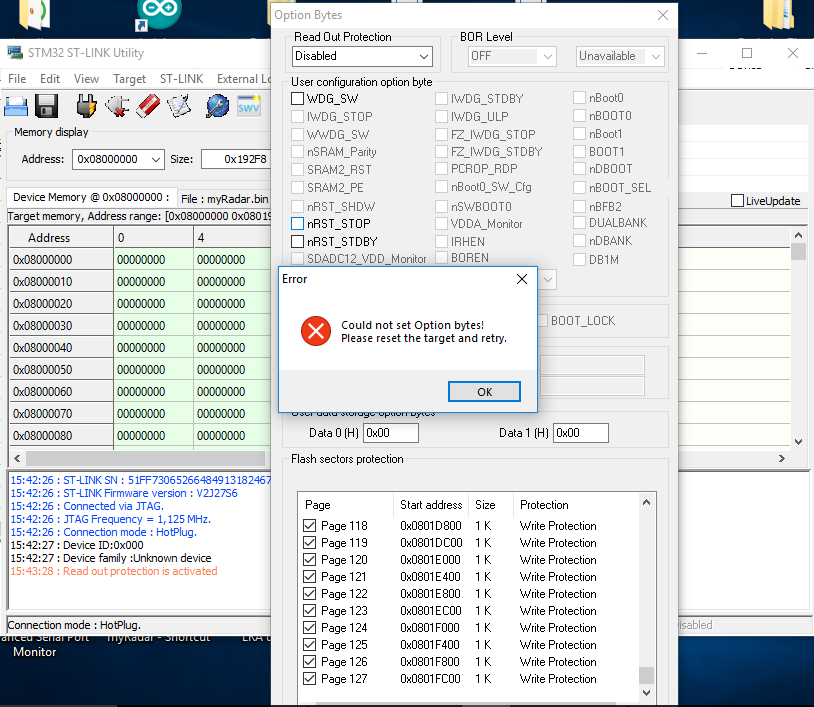Switch to Device Memory tab
814x707 pixels.
[91, 198]
